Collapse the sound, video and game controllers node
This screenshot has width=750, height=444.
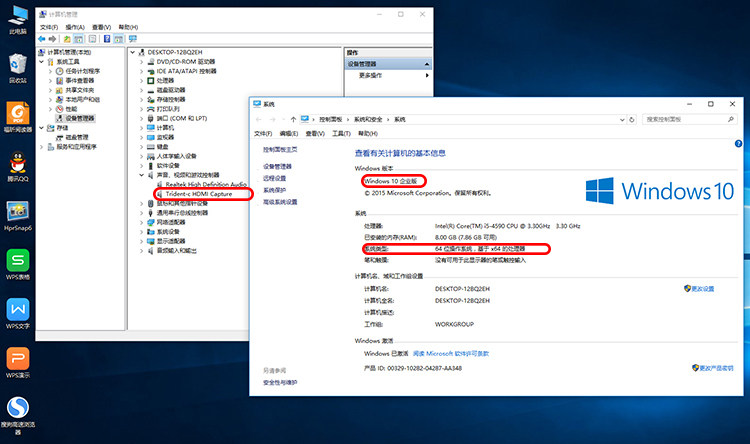pyautogui.click(x=142, y=175)
